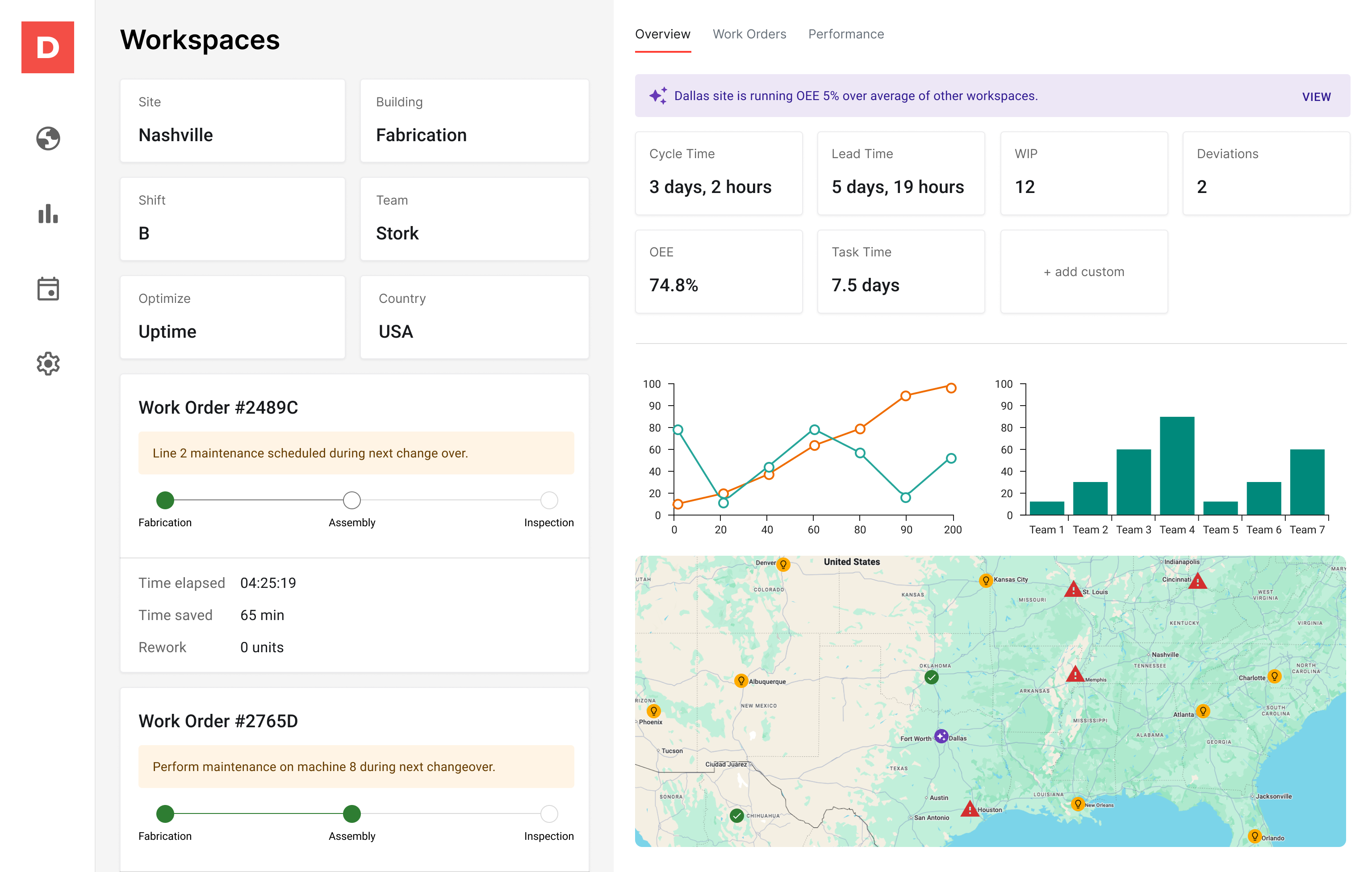The height and width of the screenshot is (872, 1372).
Task: Click Assembly step of Work Order #2489C
Action: 351,500
